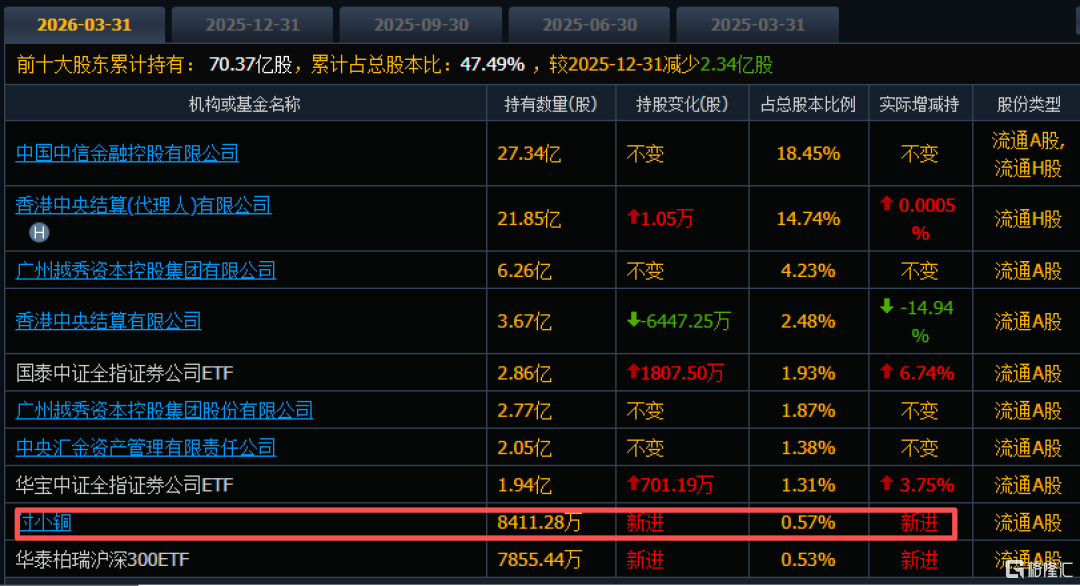Click the 70.37亿股 total holdings figure

(x=251, y=64)
